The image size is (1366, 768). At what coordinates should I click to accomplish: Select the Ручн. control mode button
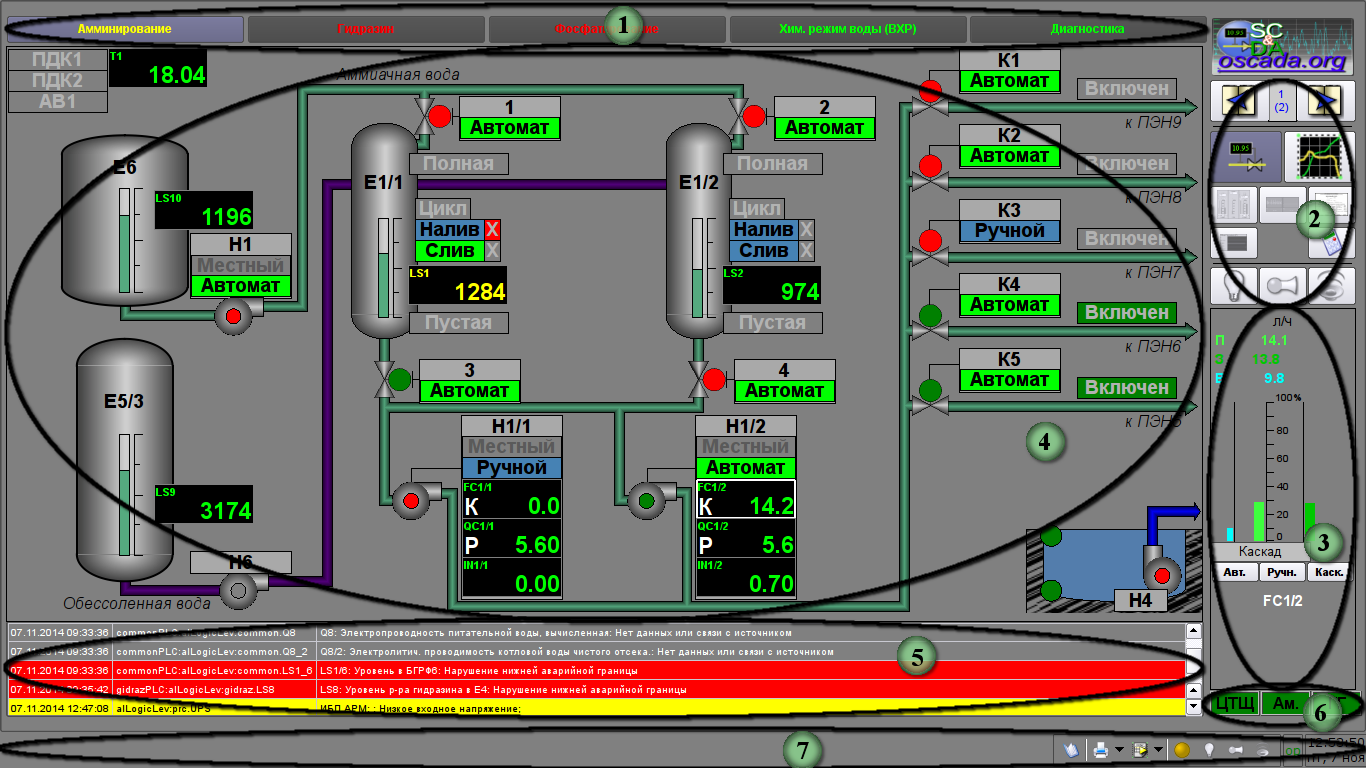click(1282, 573)
